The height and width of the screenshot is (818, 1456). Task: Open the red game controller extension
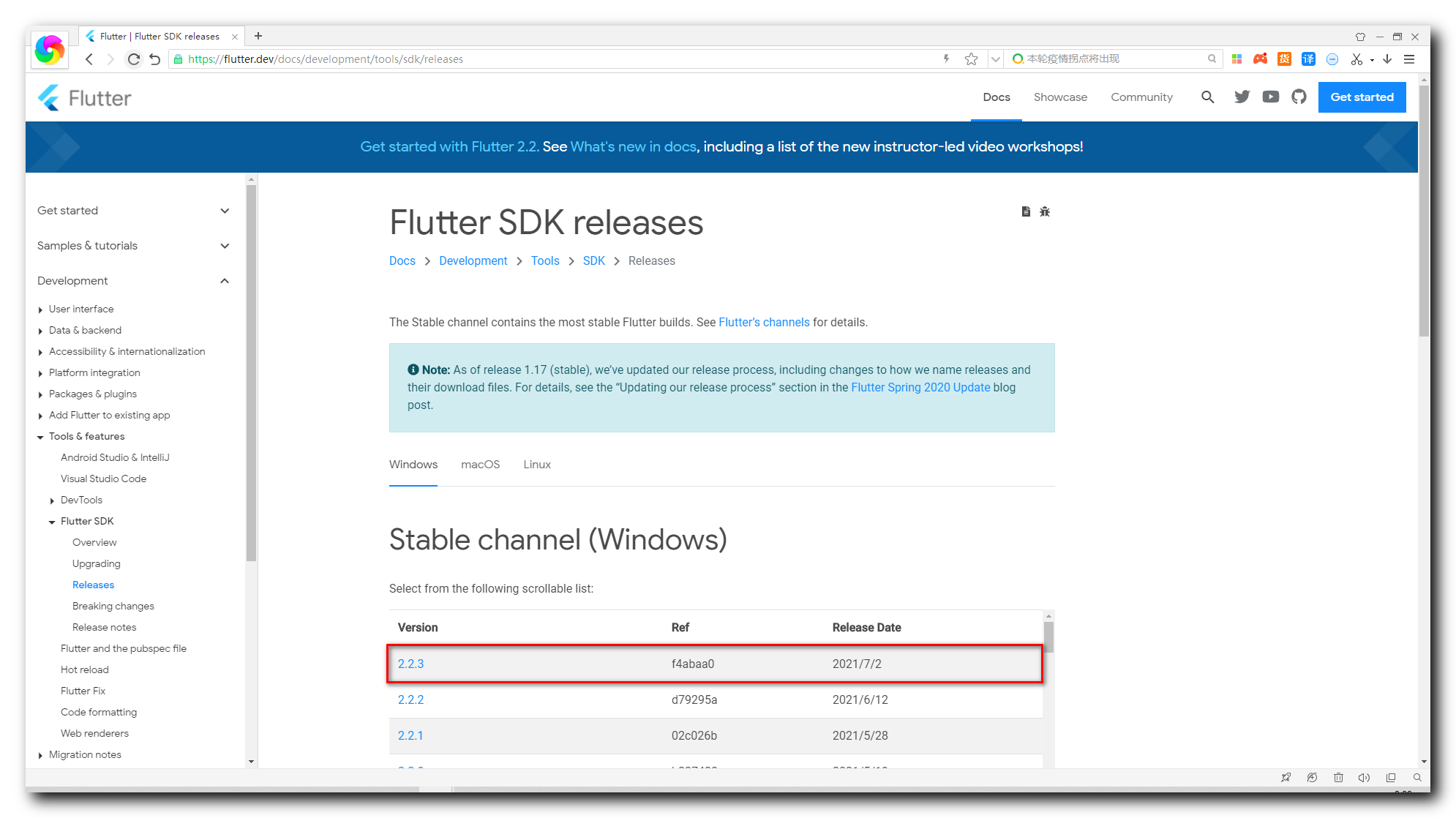[1260, 59]
